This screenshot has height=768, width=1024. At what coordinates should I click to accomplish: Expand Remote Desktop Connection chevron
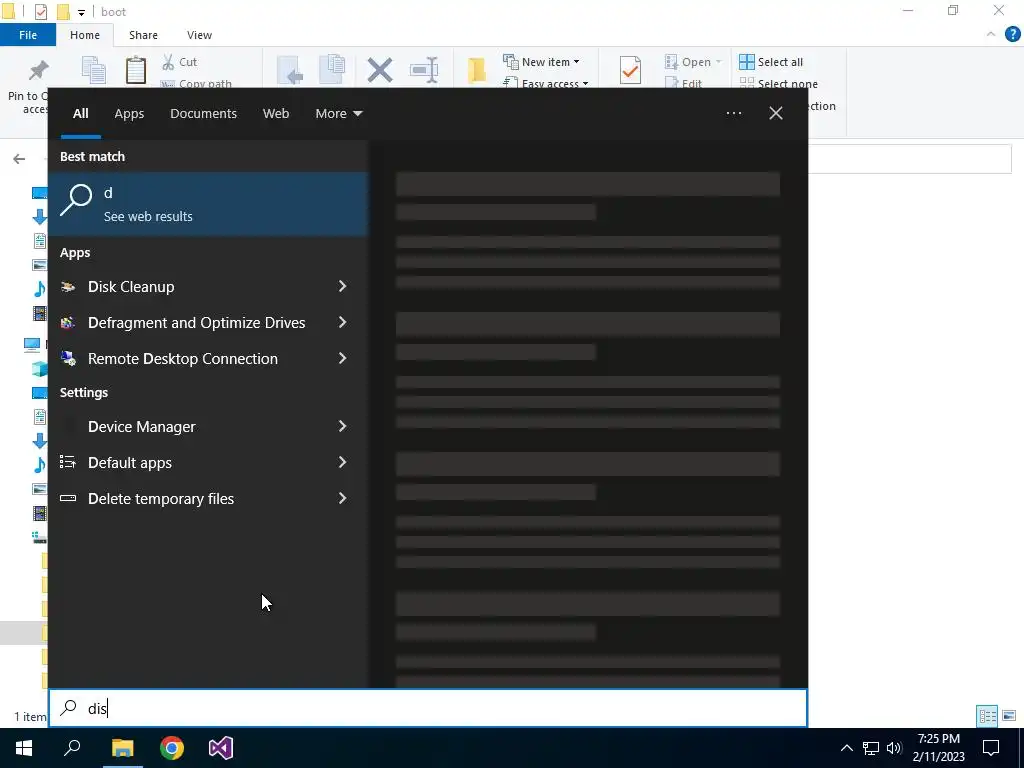(342, 358)
